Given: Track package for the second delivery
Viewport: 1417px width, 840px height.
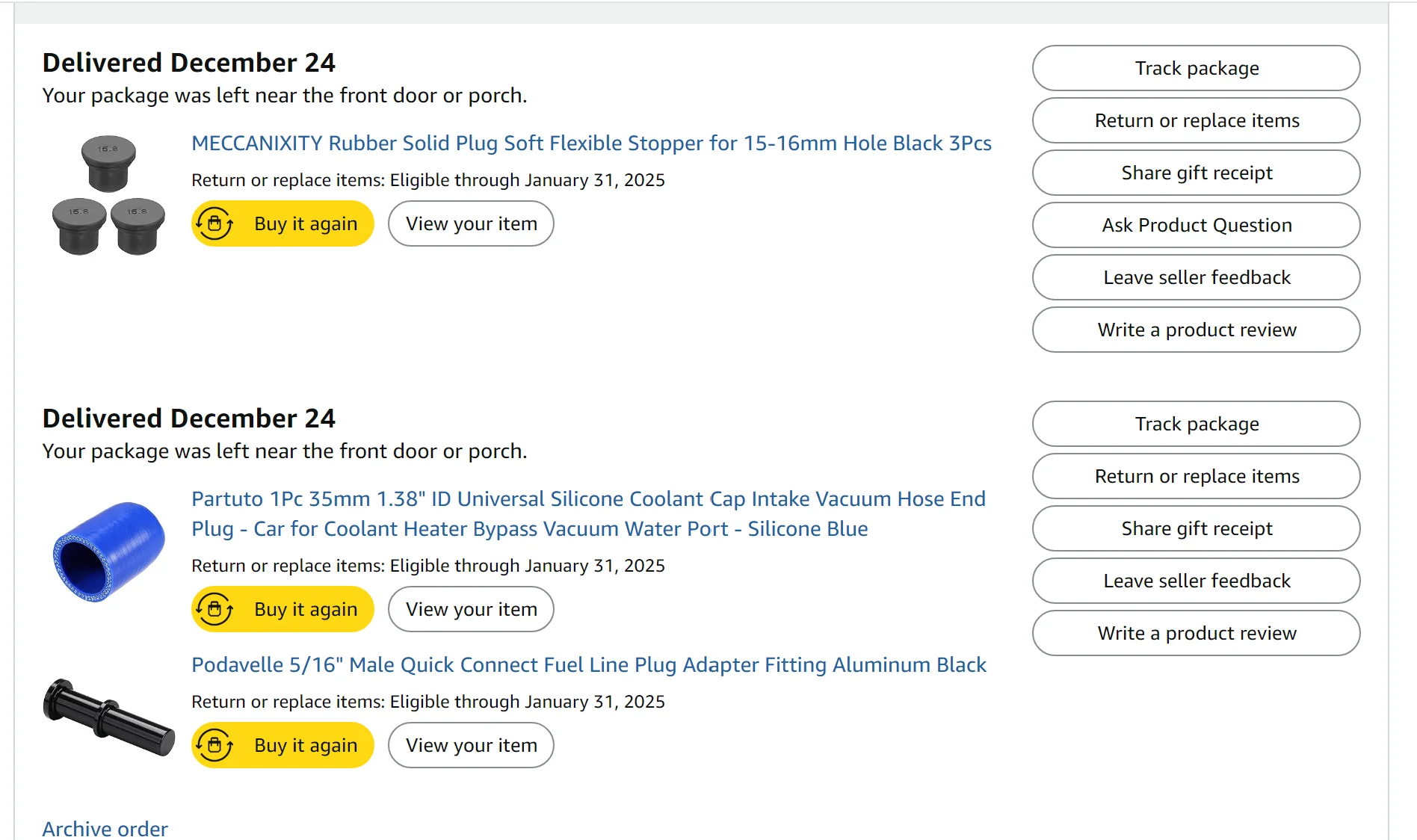Looking at the screenshot, I should click(1196, 424).
